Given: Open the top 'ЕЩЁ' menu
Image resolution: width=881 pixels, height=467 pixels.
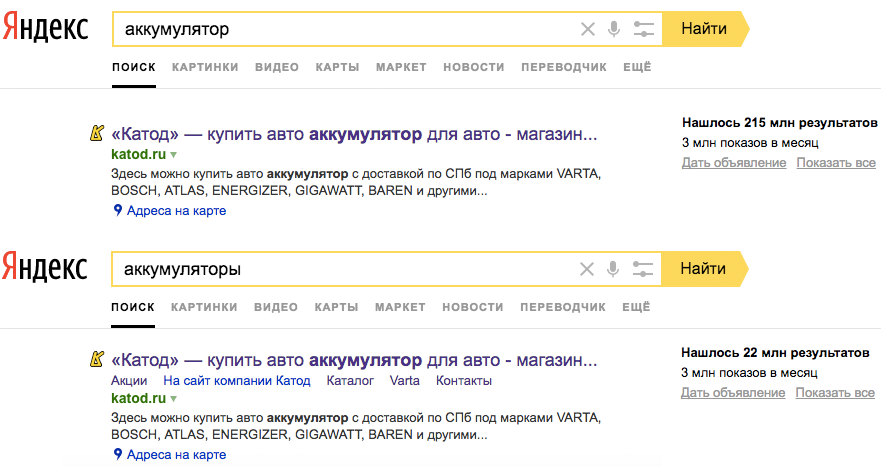Looking at the screenshot, I should click(x=637, y=67).
